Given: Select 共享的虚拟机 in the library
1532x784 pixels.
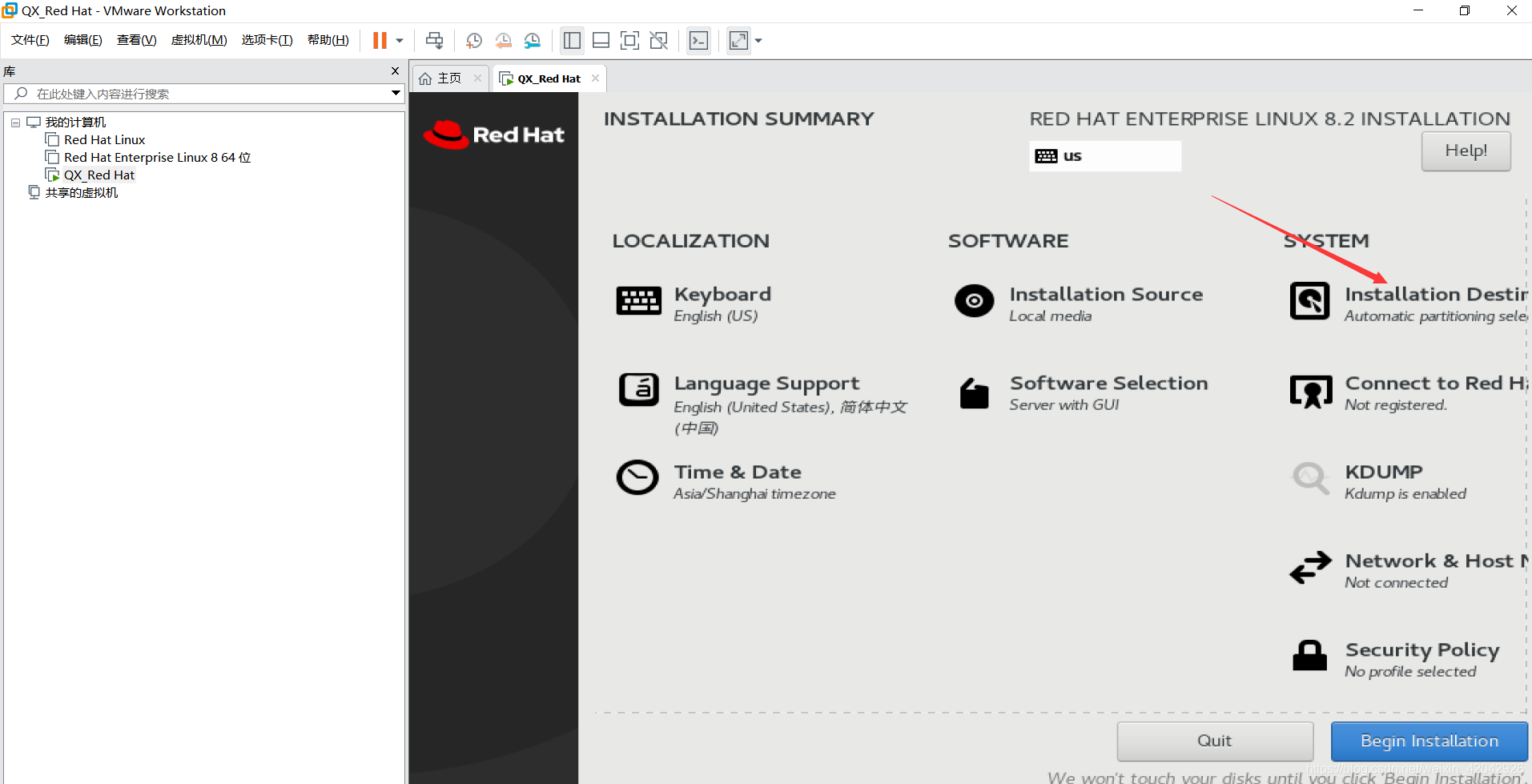Looking at the screenshot, I should [x=81, y=193].
